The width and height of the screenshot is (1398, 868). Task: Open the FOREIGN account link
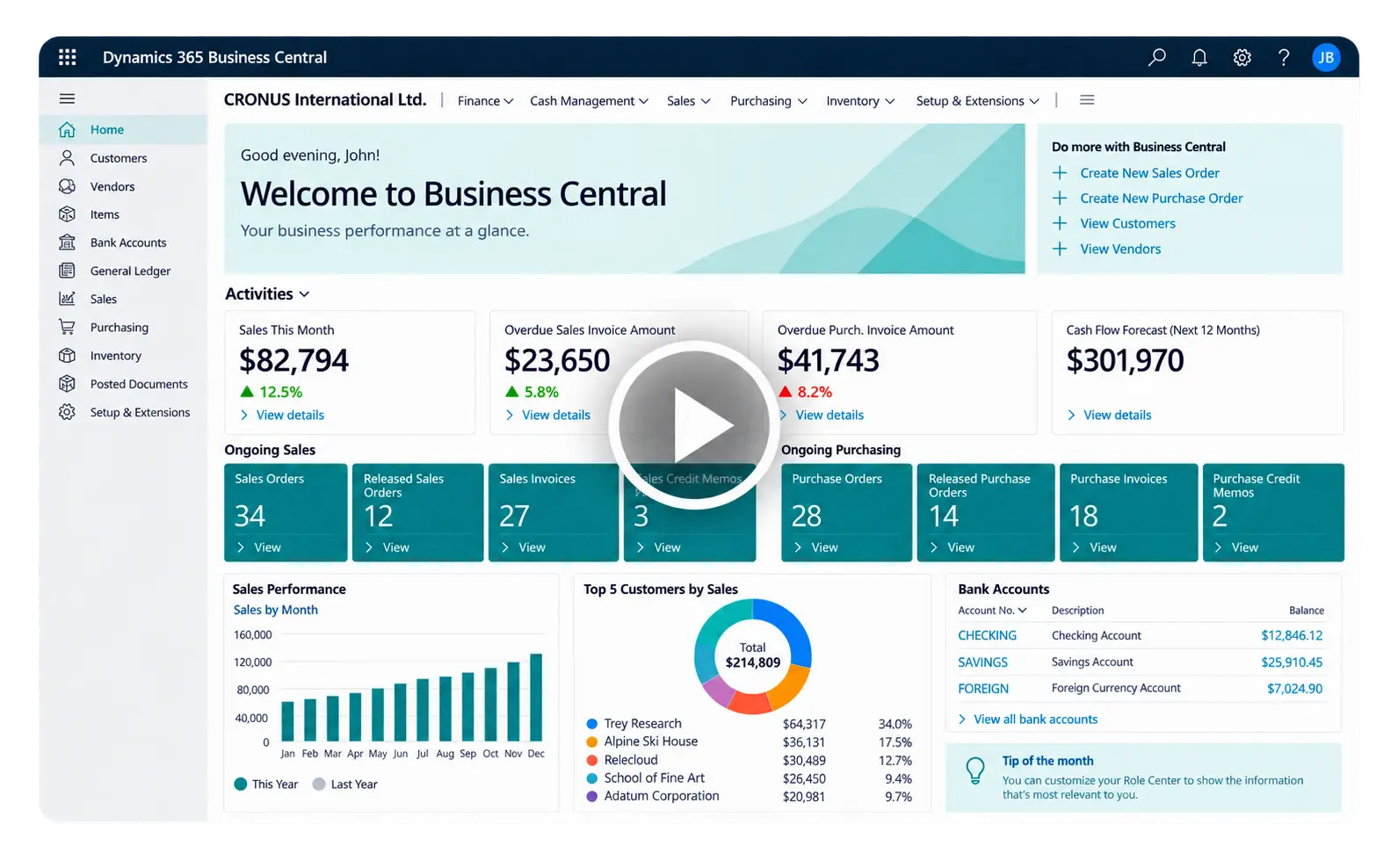(983, 689)
